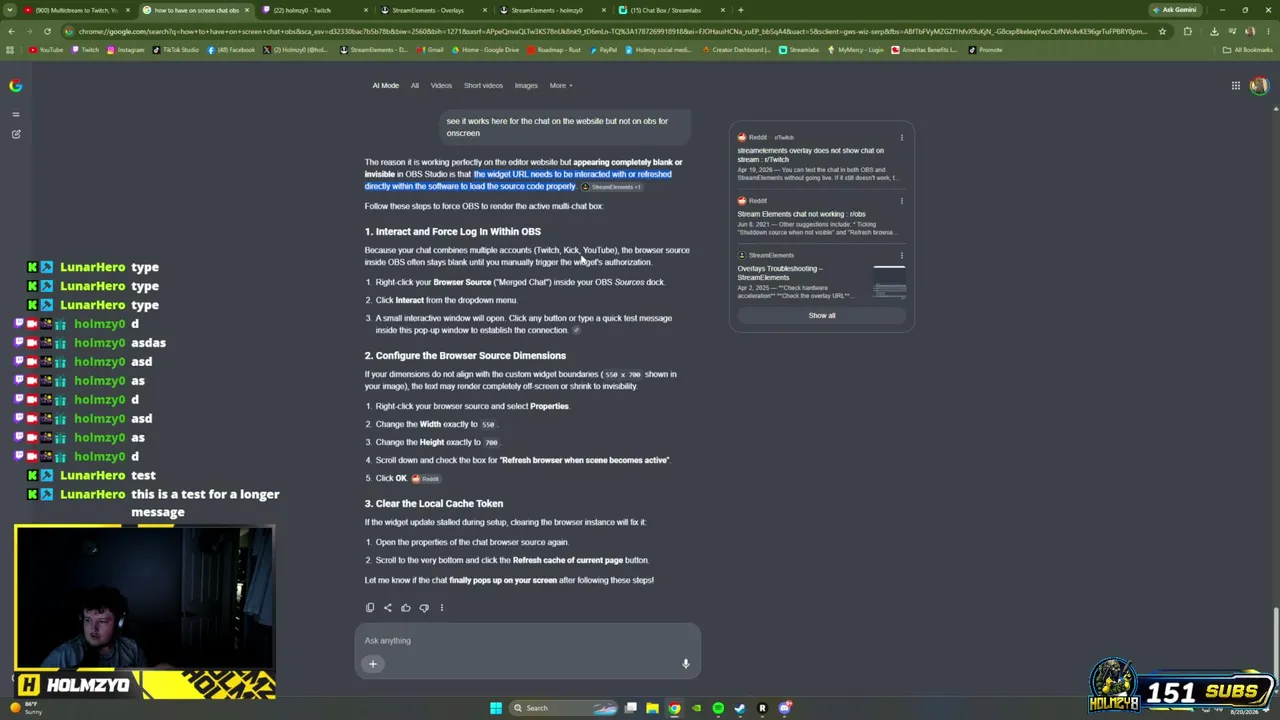This screenshot has width=1280, height=720.
Task: Click the heading 'Interact and Force Log In Within OBS'
Action: pos(453,232)
